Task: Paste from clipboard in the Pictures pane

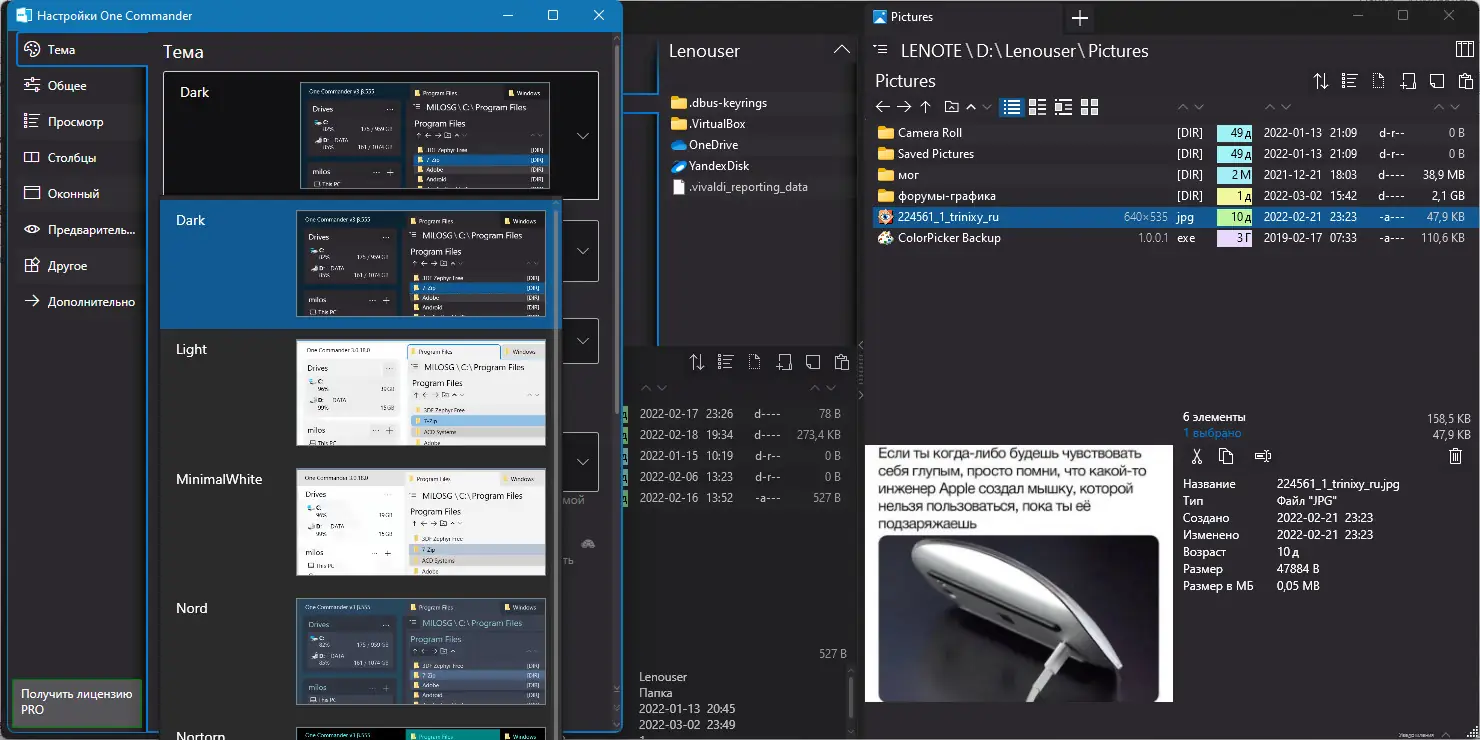Action: point(1466,81)
